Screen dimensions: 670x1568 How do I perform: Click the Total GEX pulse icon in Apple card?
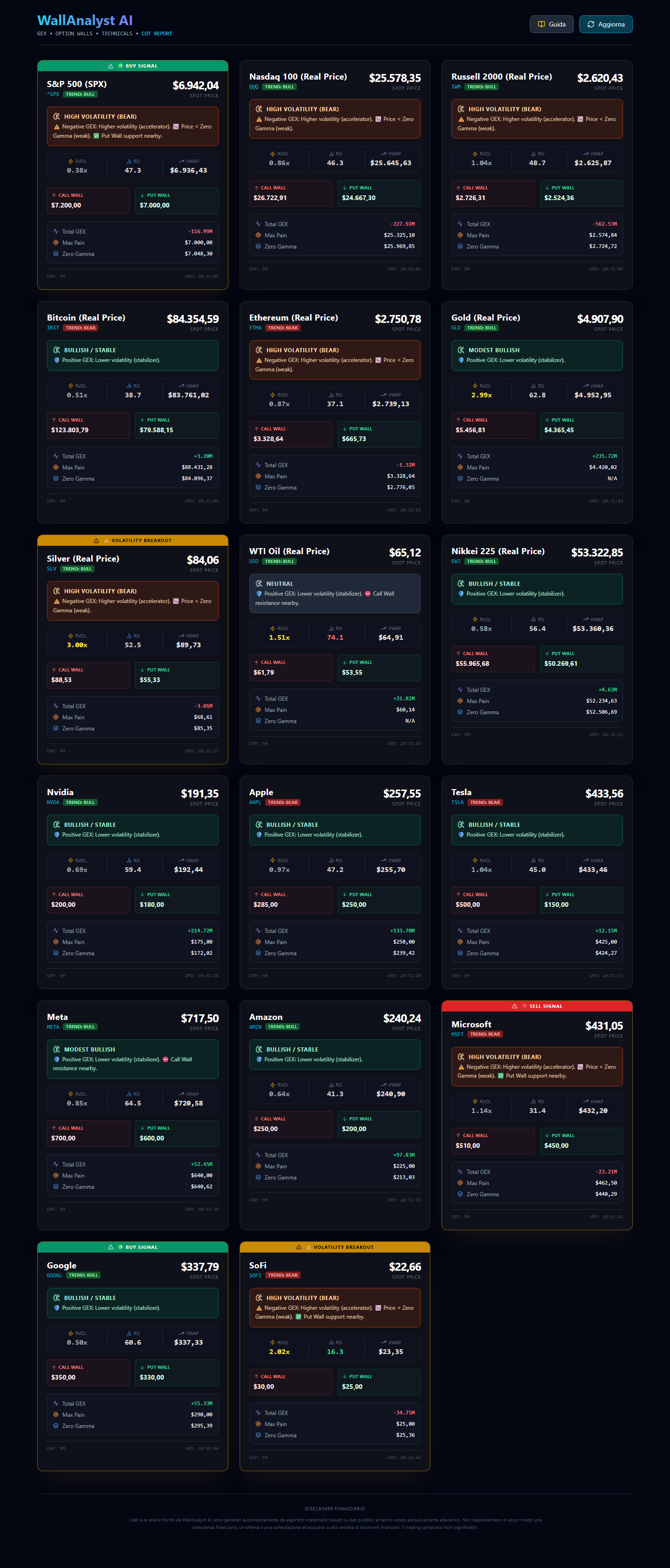[258, 931]
